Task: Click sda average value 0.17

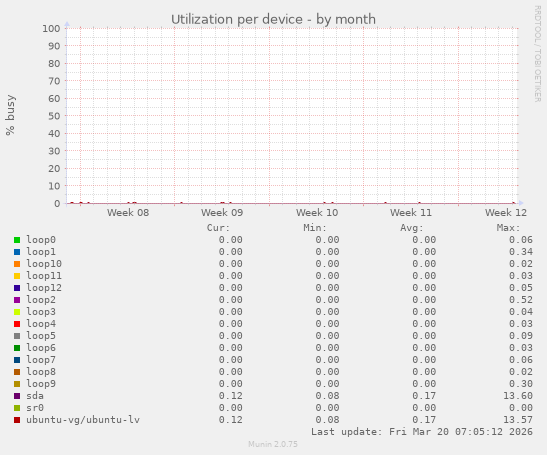Action: [424, 396]
